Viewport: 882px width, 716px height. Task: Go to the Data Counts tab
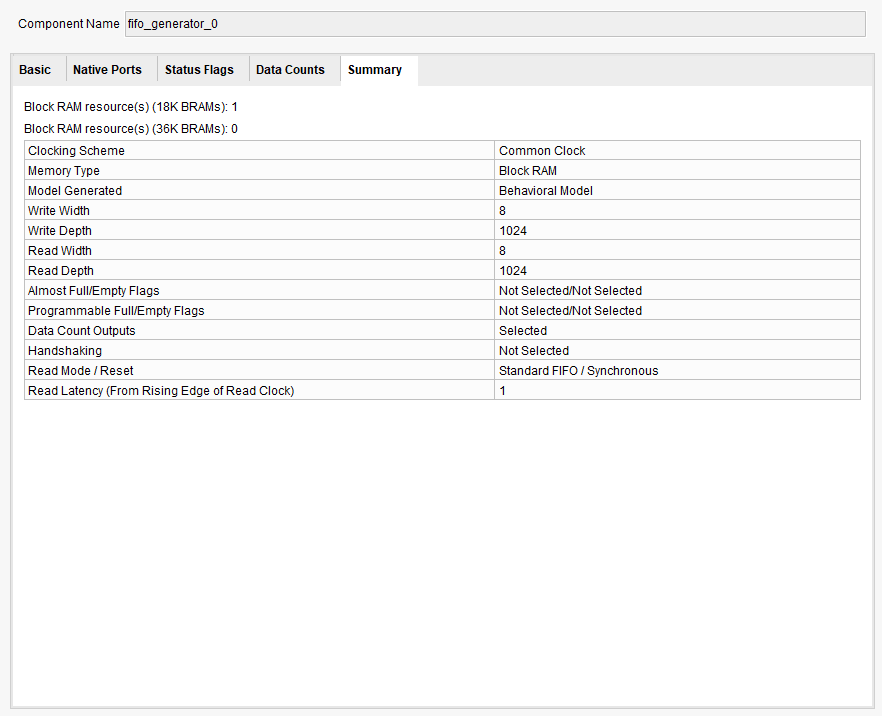[290, 70]
